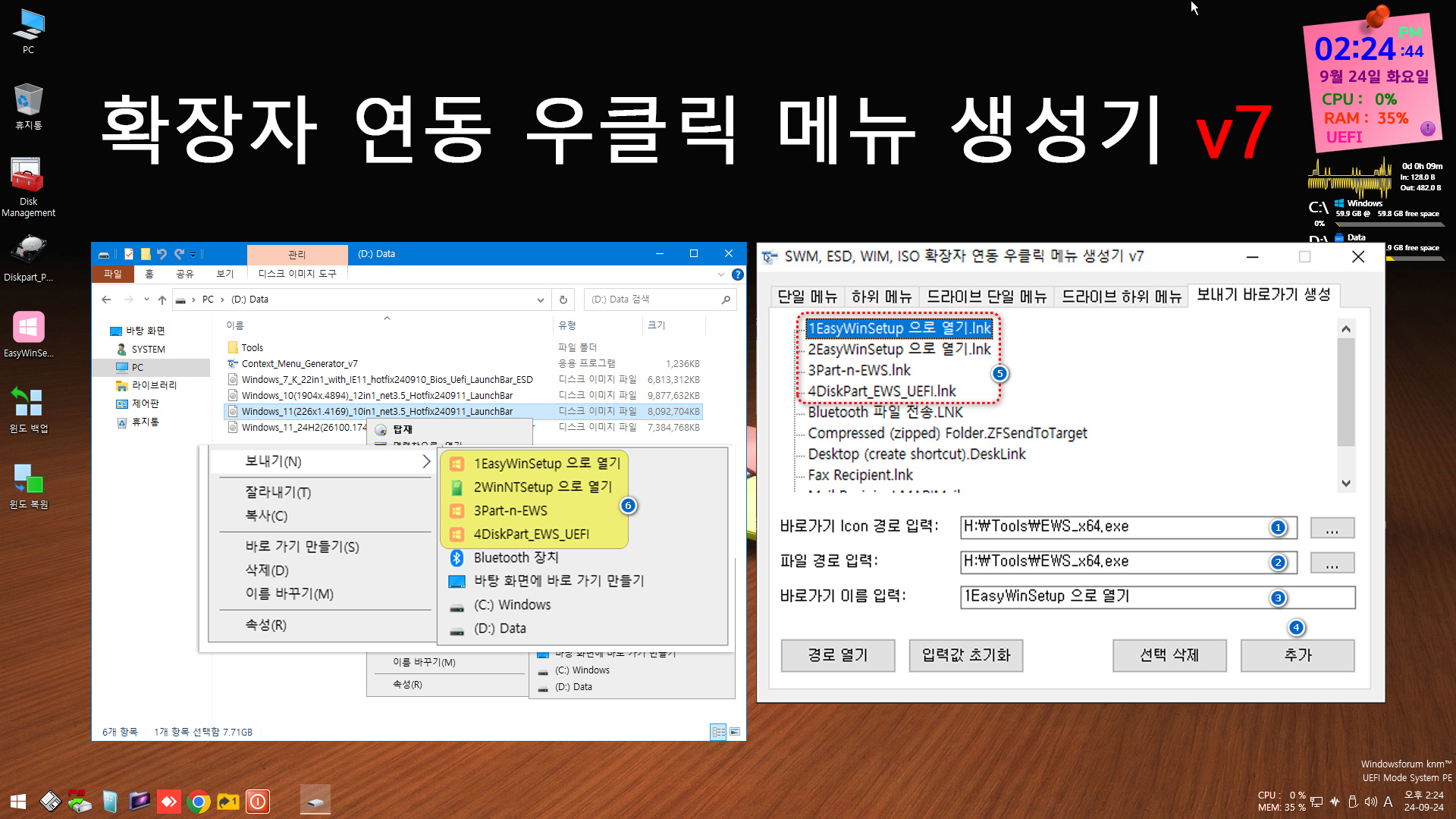Switch Explorer to large icons view
Image resolution: width=1456 pixels, height=819 pixels.
[x=734, y=732]
